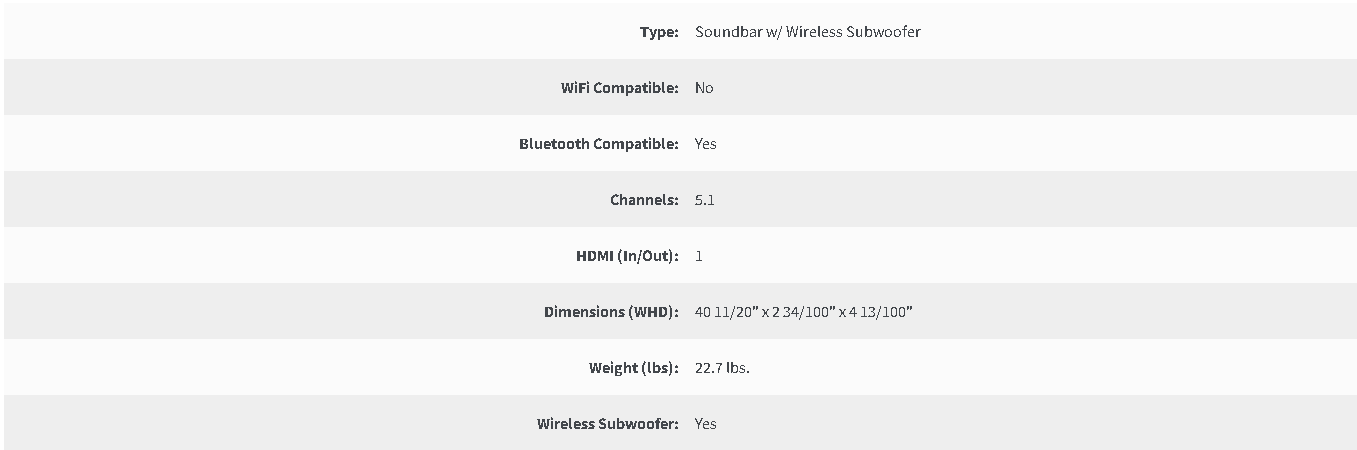Select the dimensions measurement text

pos(804,312)
